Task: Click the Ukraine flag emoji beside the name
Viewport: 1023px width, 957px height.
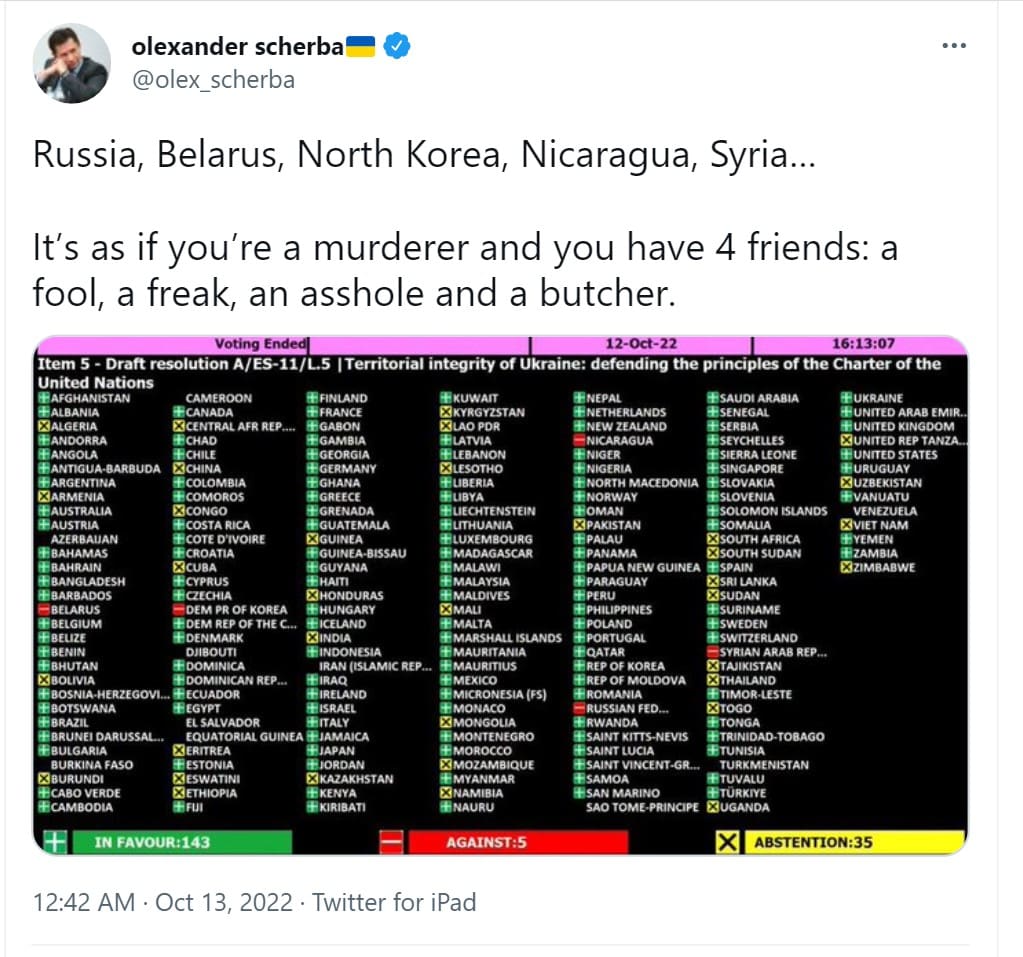Action: pos(361,46)
